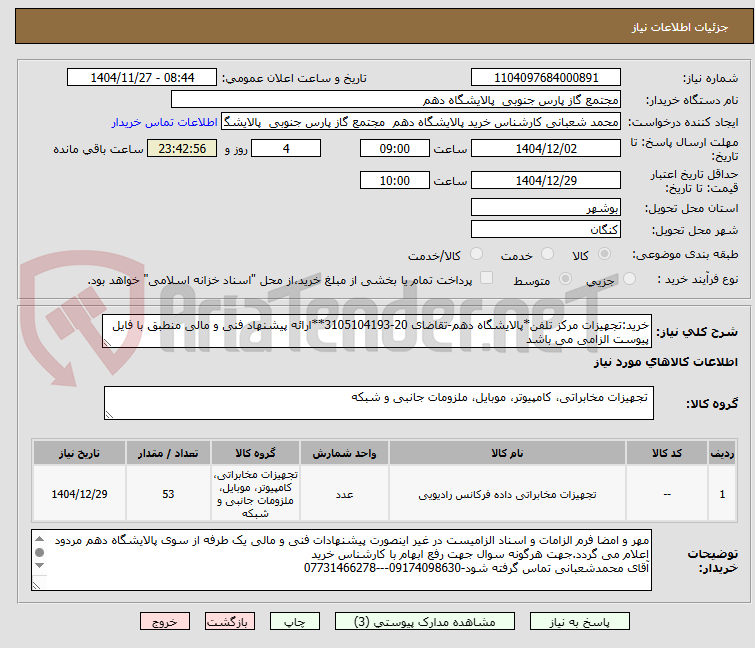Image resolution: width=755 pixels, height=648 pixels.
Task: Click the announcement date field 1404/11/27
Action: pos(142,78)
